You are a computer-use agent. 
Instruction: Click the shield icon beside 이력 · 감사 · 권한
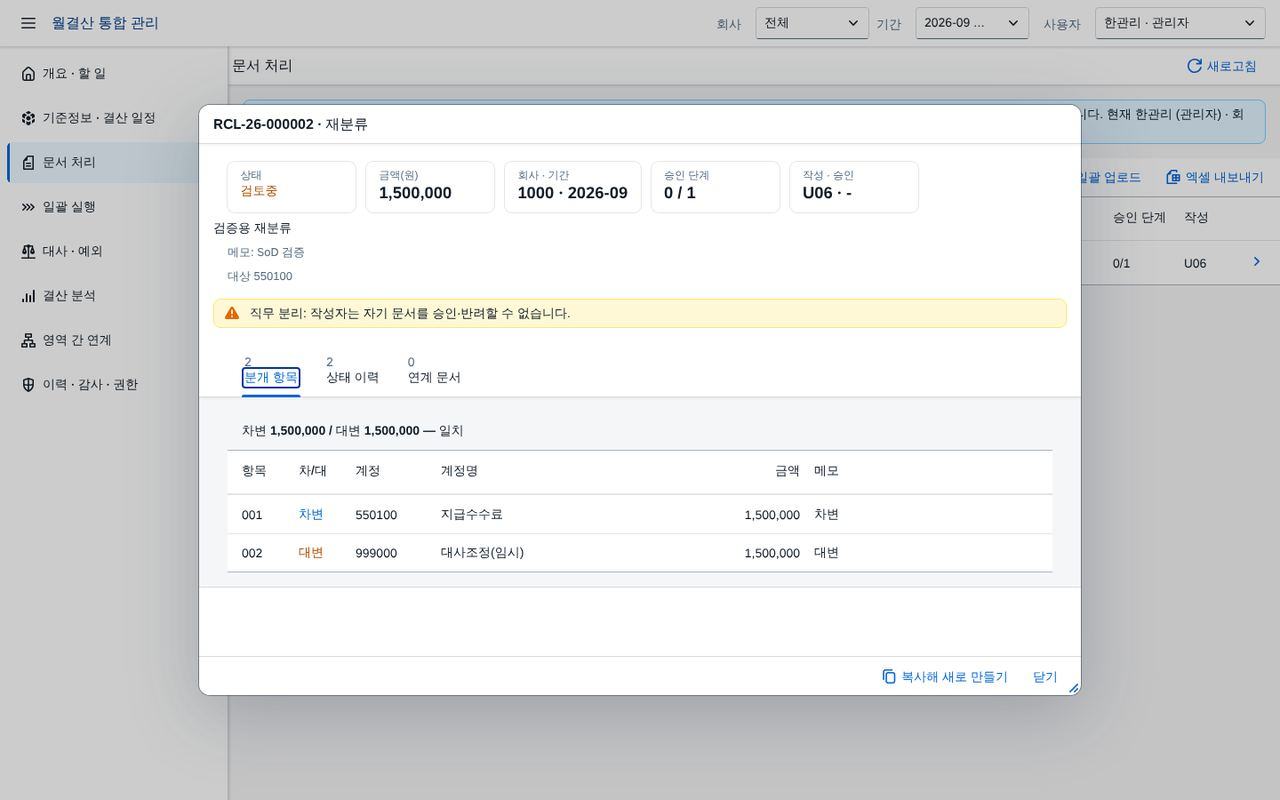click(x=28, y=385)
